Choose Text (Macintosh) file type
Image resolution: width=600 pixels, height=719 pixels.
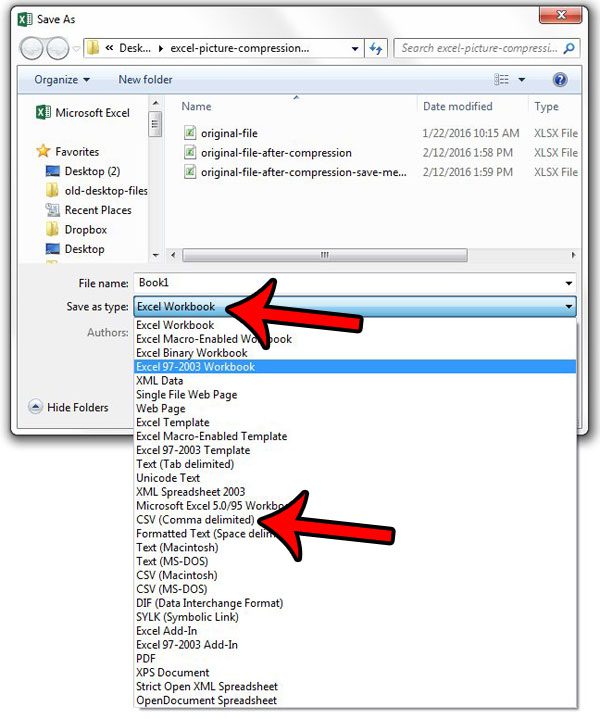356,548
